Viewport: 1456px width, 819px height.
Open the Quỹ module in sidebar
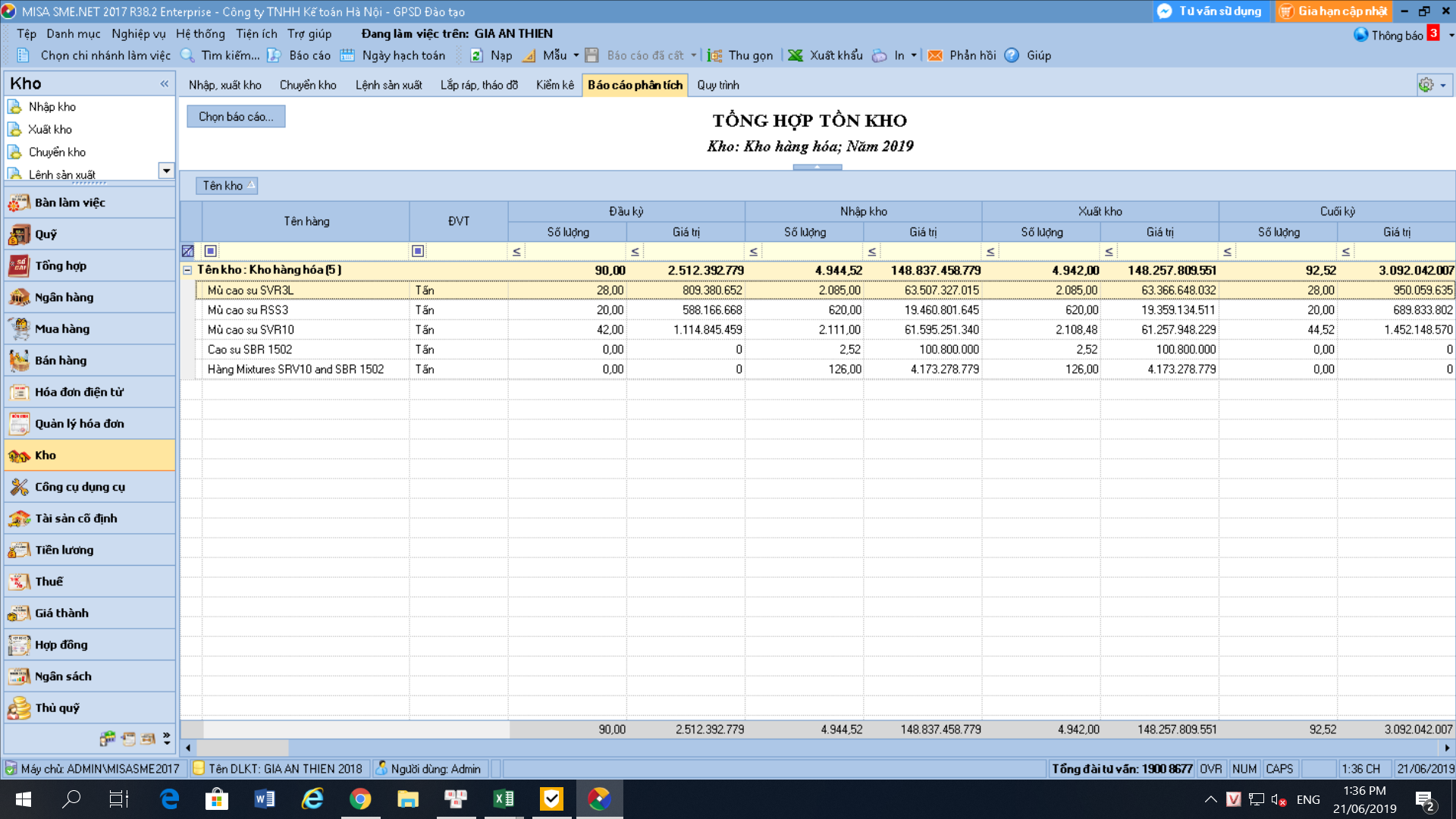89,234
